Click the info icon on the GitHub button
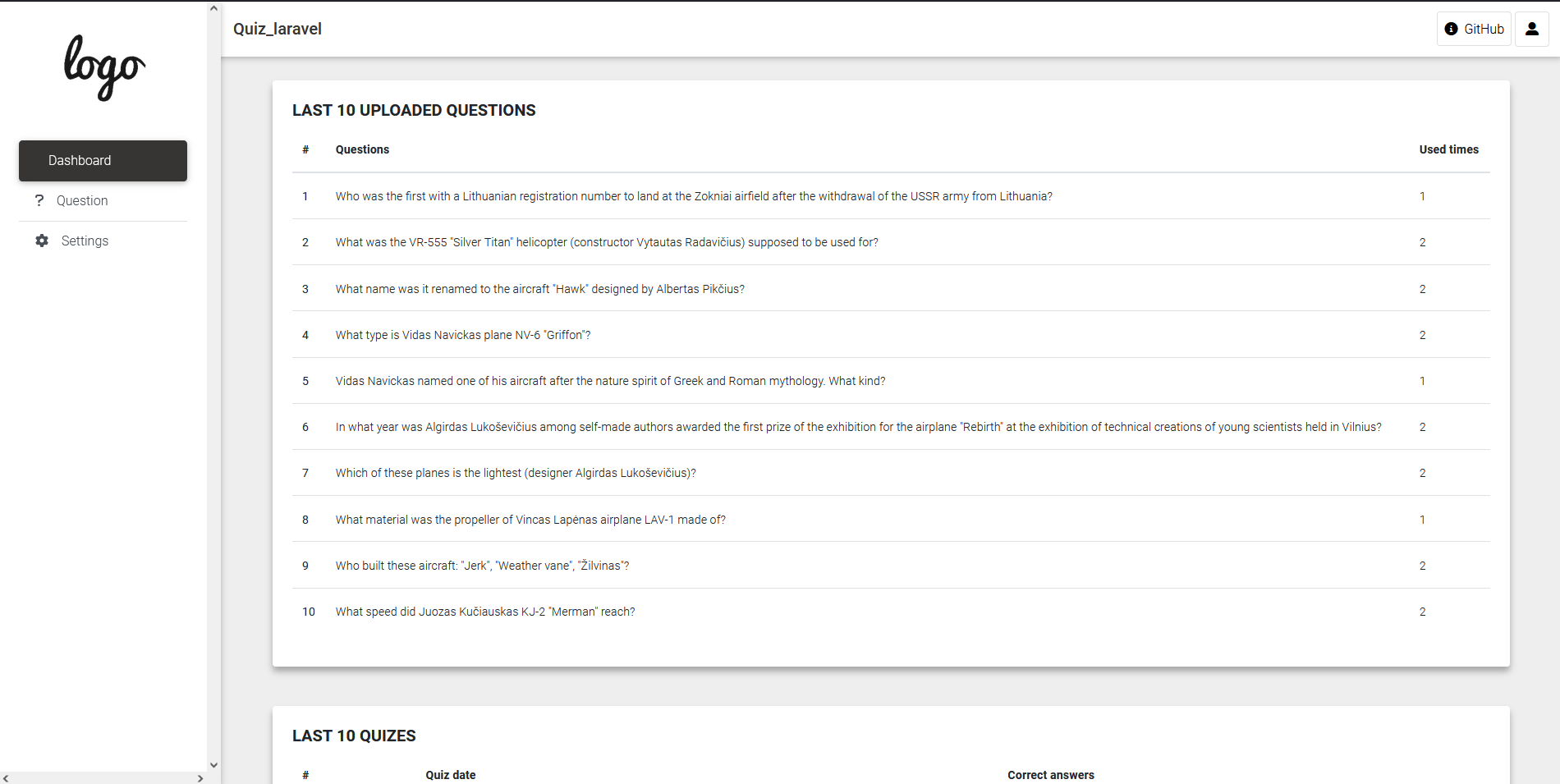This screenshot has width=1560, height=784. [x=1453, y=29]
